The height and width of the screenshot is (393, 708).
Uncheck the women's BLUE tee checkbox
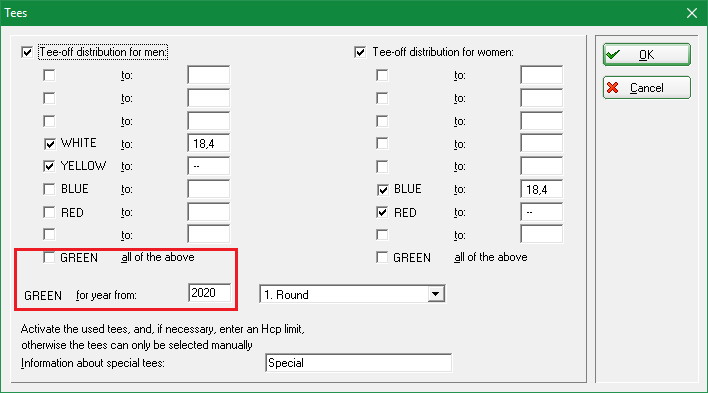click(382, 189)
